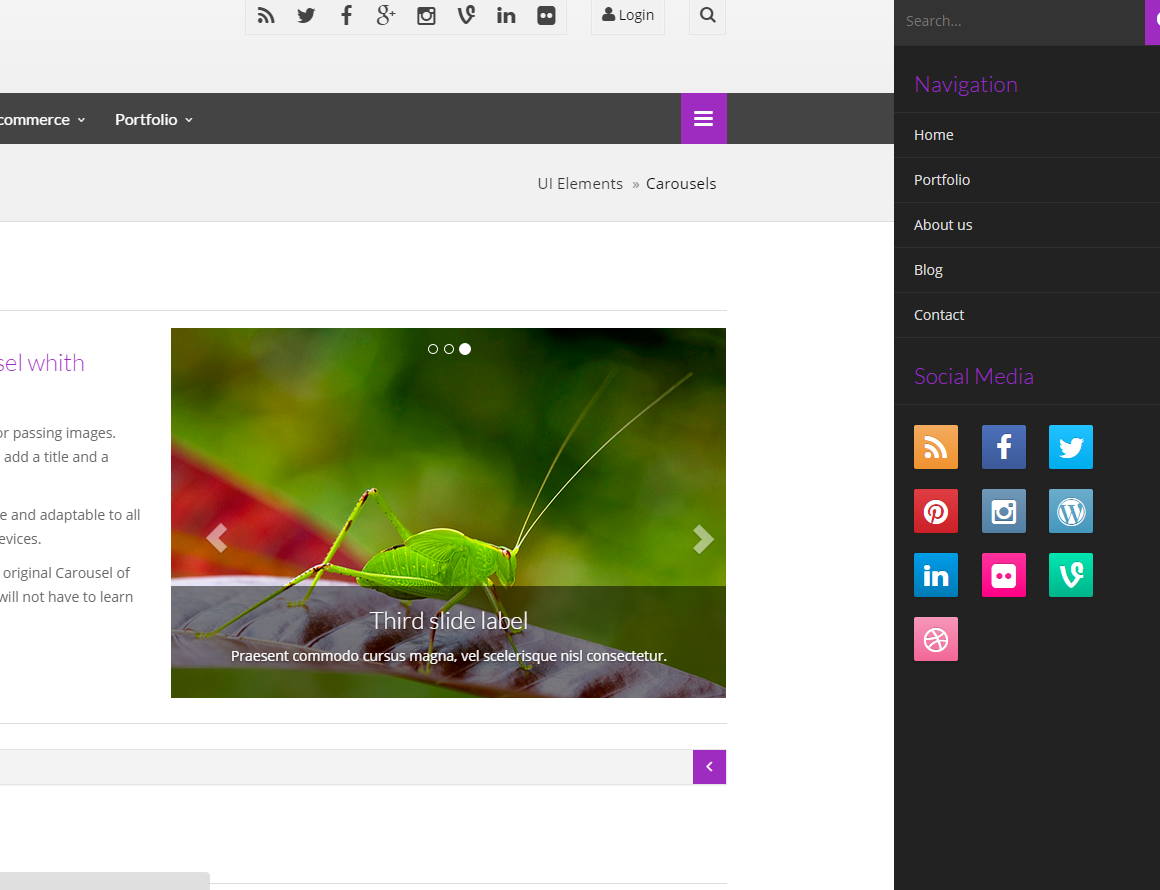The width and height of the screenshot is (1160, 890).
Task: Expand the Portfolio dropdown in navbar
Action: 153,120
